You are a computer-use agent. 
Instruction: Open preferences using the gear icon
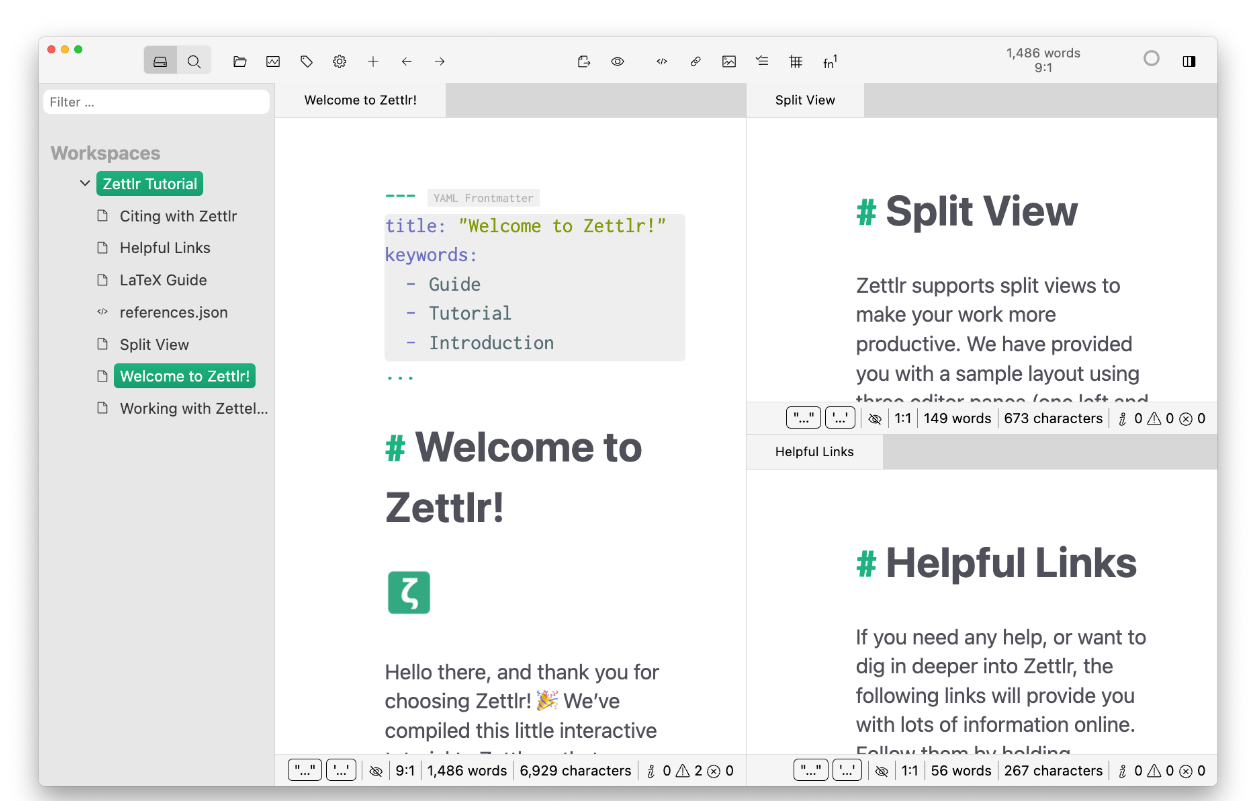click(339, 61)
